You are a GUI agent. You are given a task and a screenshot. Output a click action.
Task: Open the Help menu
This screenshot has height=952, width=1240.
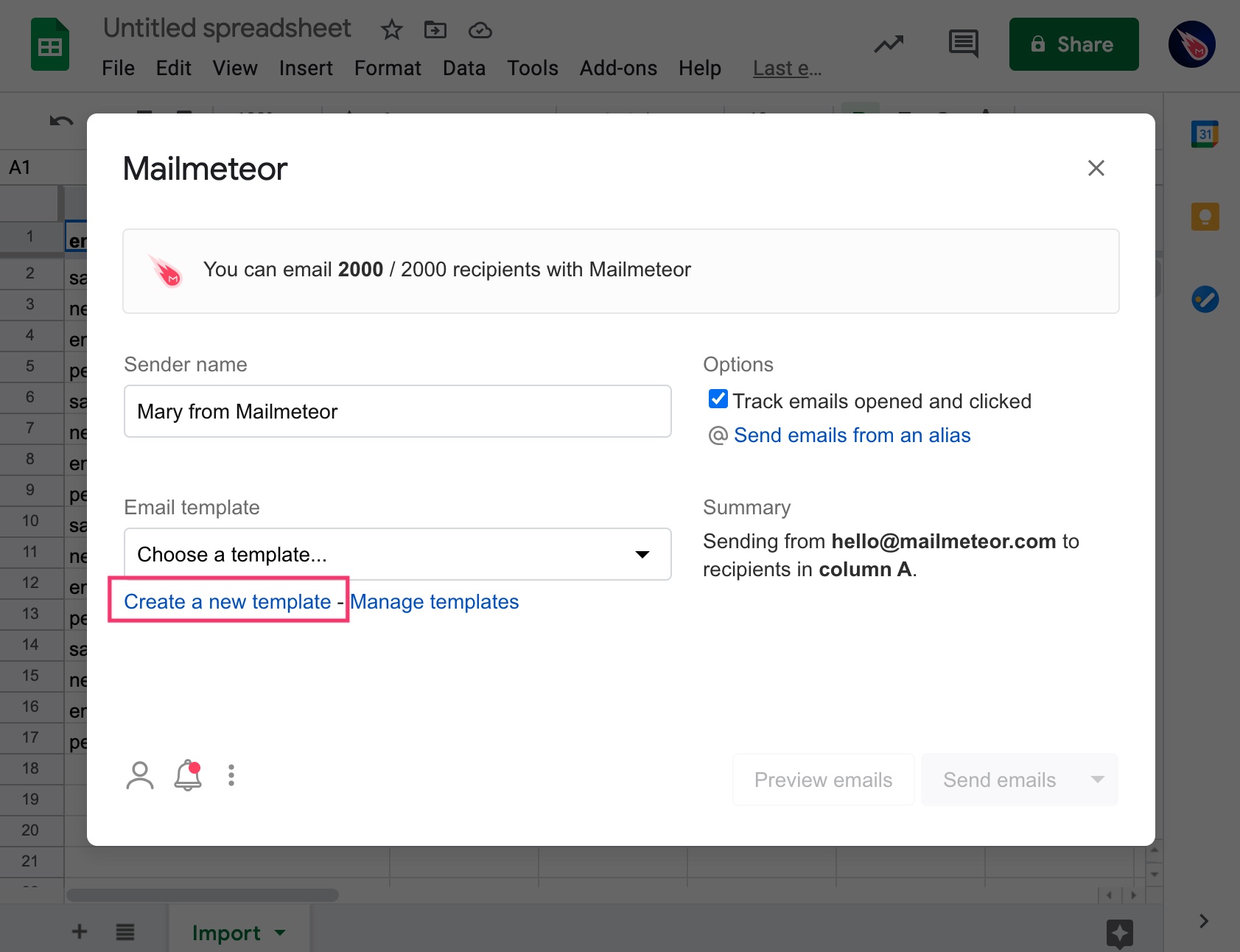tap(700, 69)
